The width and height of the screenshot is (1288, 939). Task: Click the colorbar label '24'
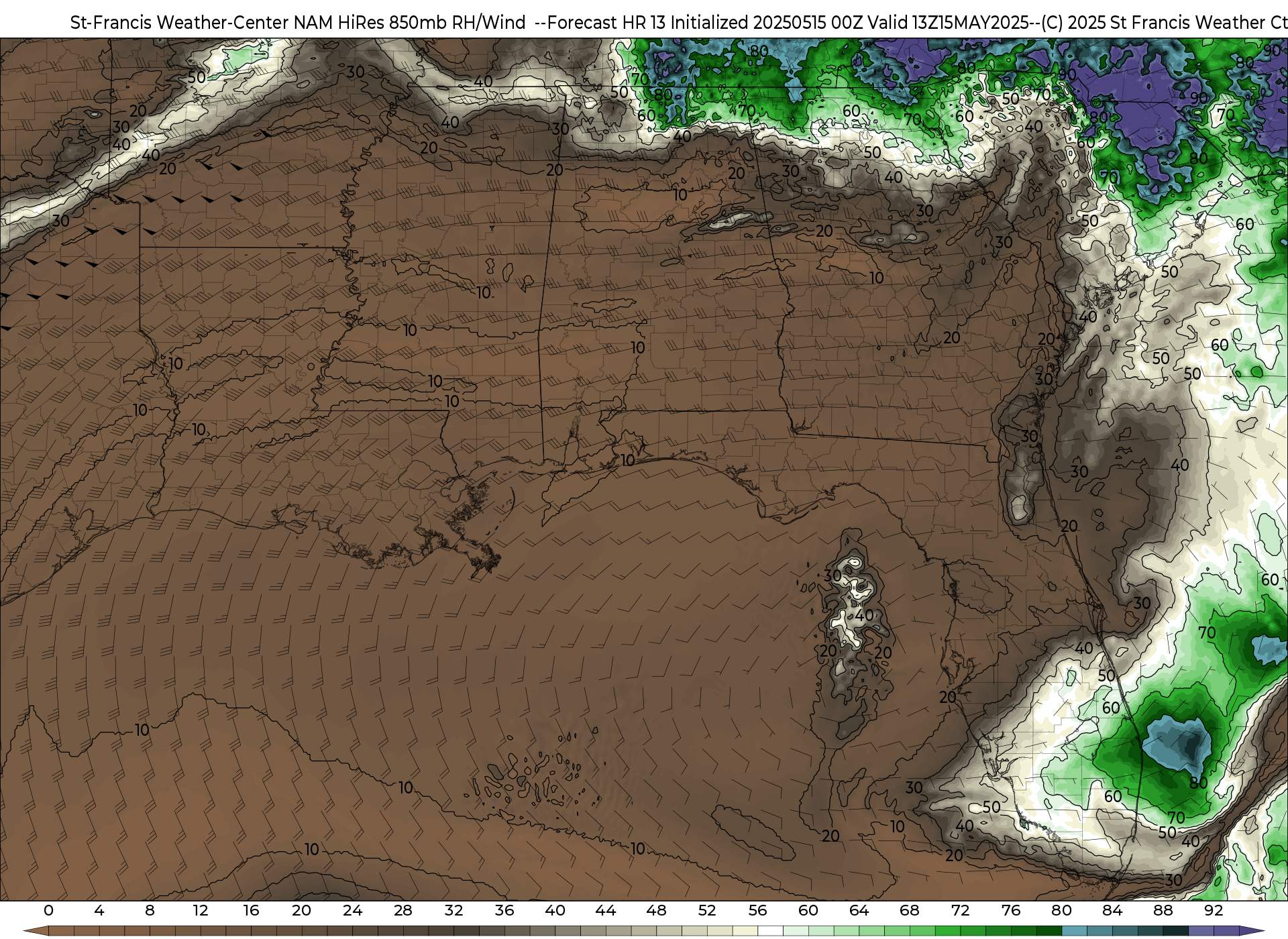(352, 910)
